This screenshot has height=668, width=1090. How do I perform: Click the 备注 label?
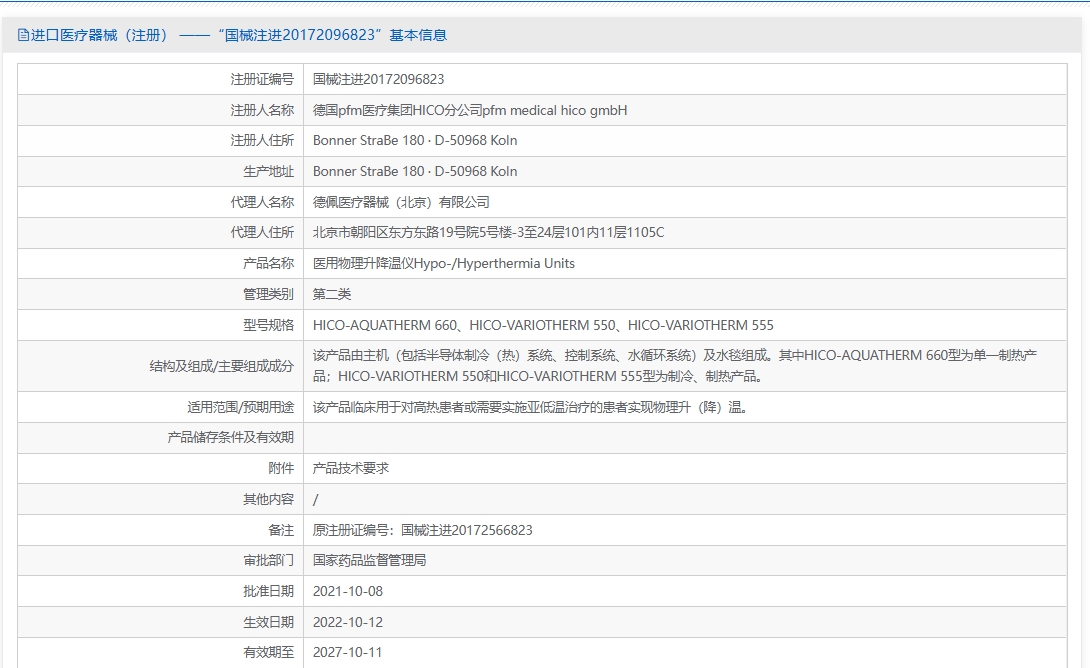[x=281, y=530]
